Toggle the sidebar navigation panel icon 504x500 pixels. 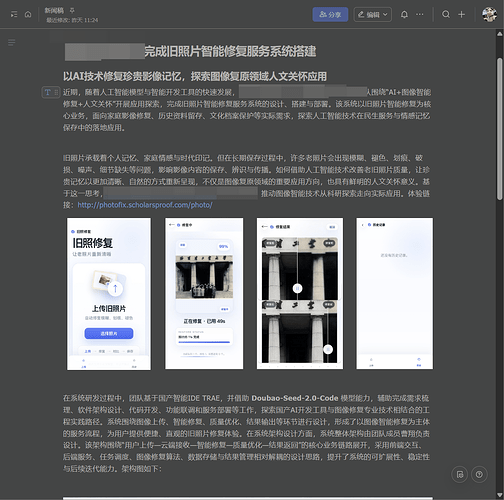(14, 14)
